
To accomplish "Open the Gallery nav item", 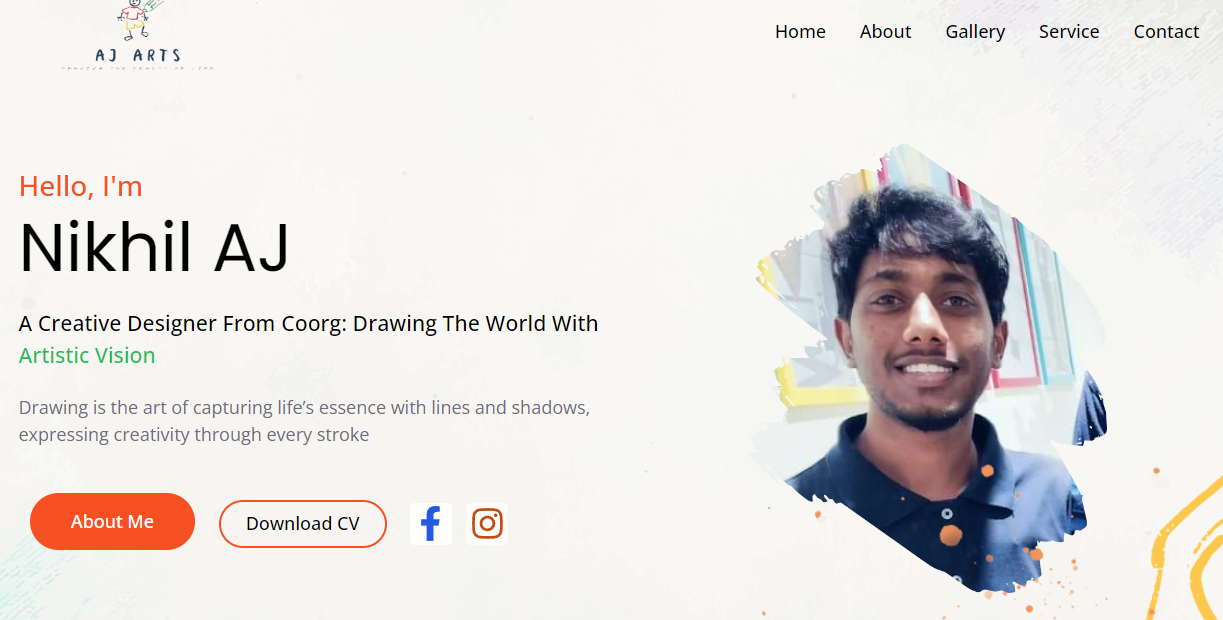I will pyautogui.click(x=975, y=32).
